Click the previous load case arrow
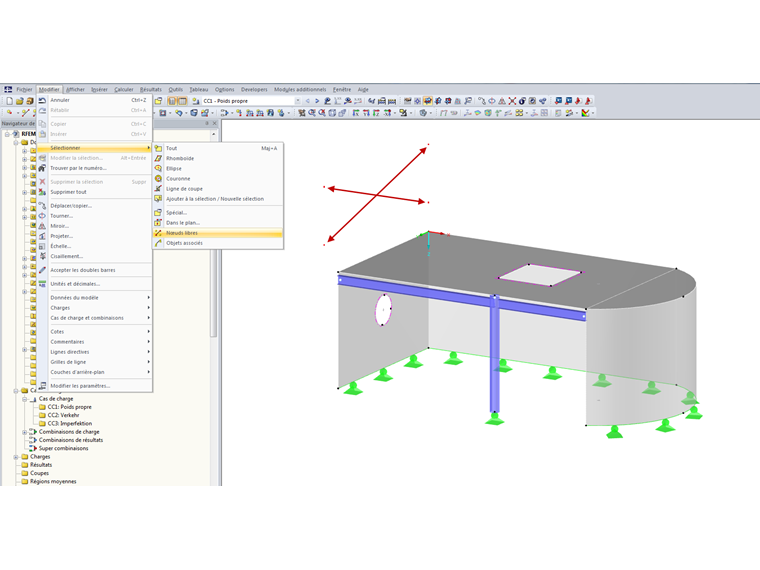 click(307, 101)
